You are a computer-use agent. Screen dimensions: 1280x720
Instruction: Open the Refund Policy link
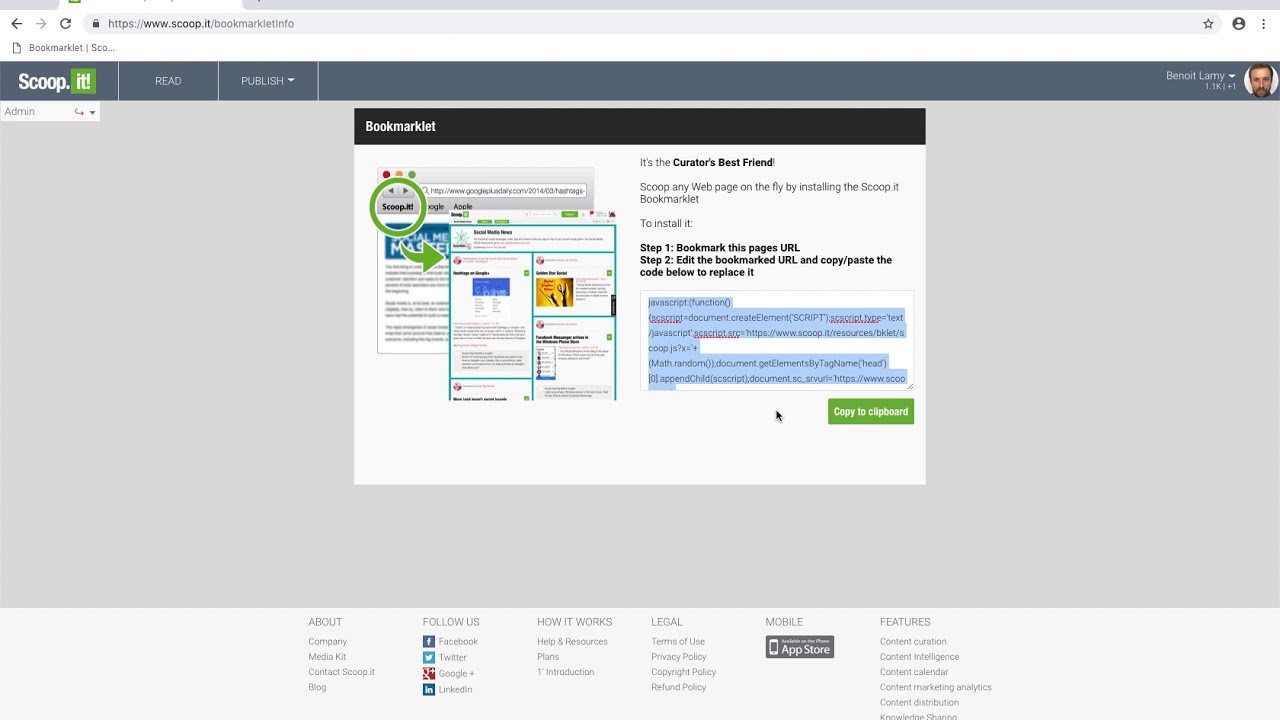(679, 687)
